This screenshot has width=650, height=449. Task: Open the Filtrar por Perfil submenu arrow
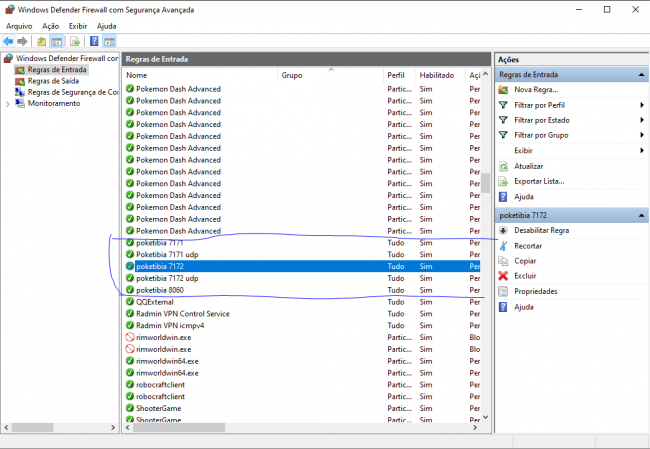tap(642, 105)
